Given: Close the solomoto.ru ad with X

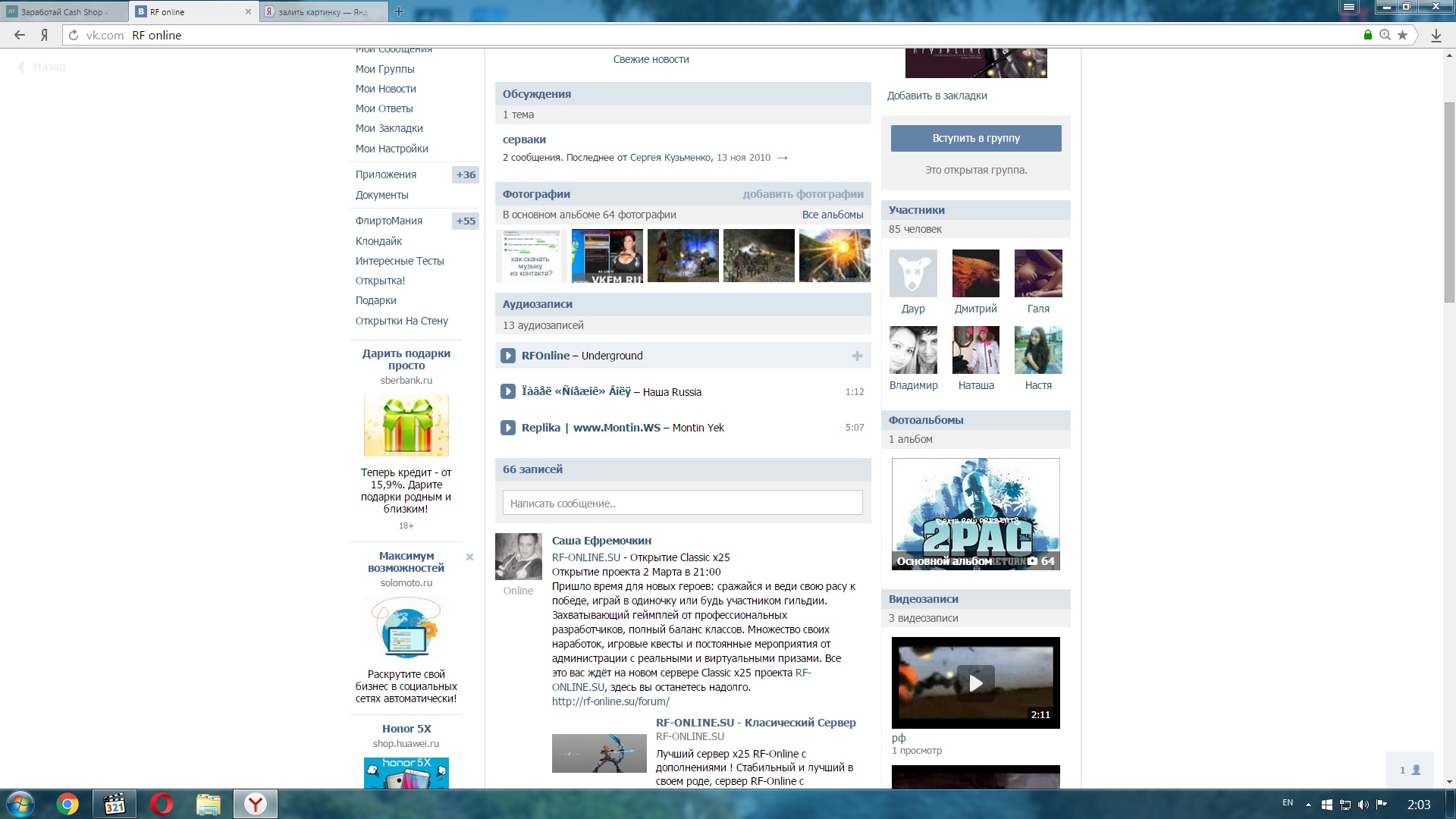Looking at the screenshot, I should [x=469, y=557].
